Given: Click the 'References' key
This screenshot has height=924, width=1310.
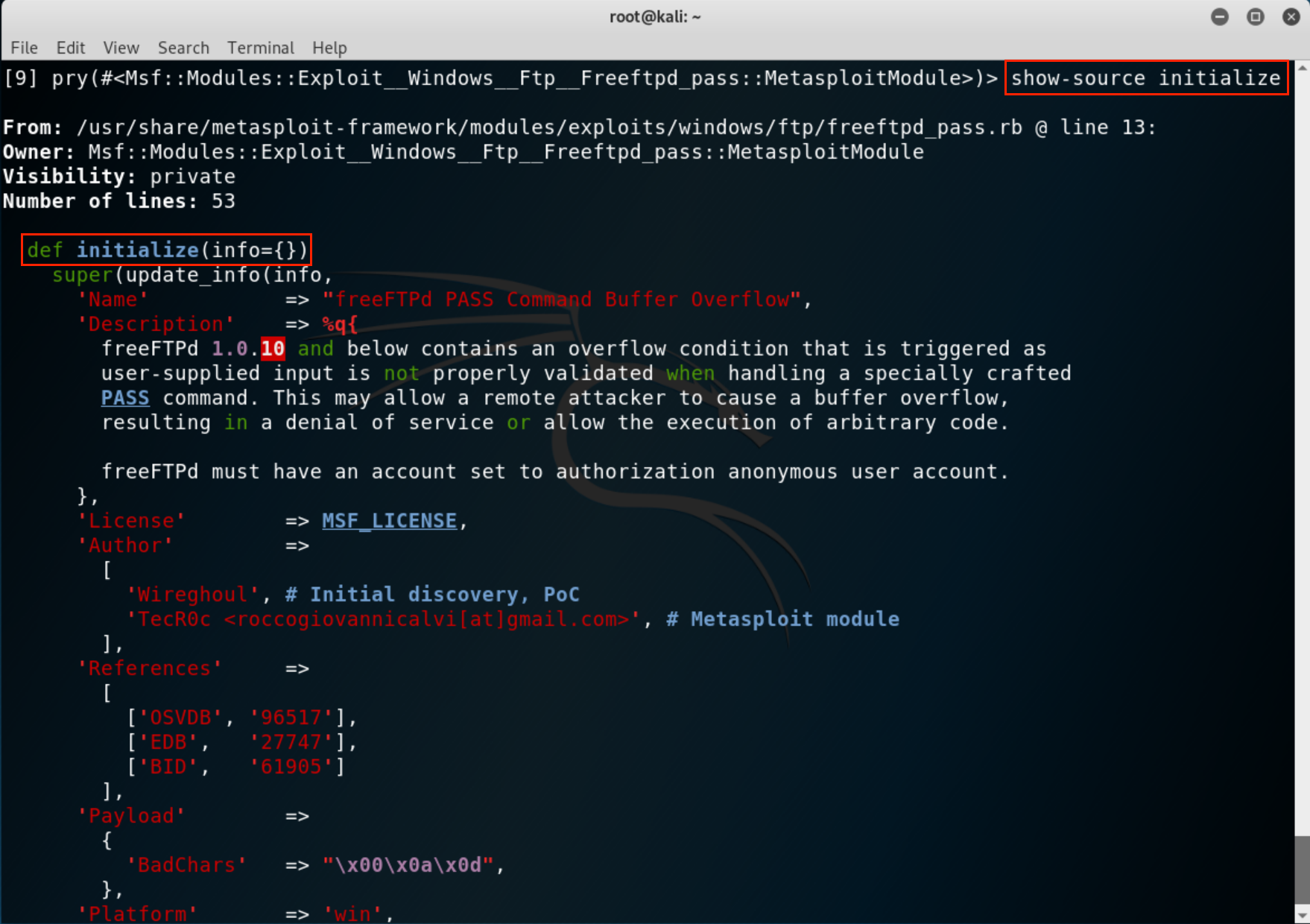Looking at the screenshot, I should click(150, 668).
